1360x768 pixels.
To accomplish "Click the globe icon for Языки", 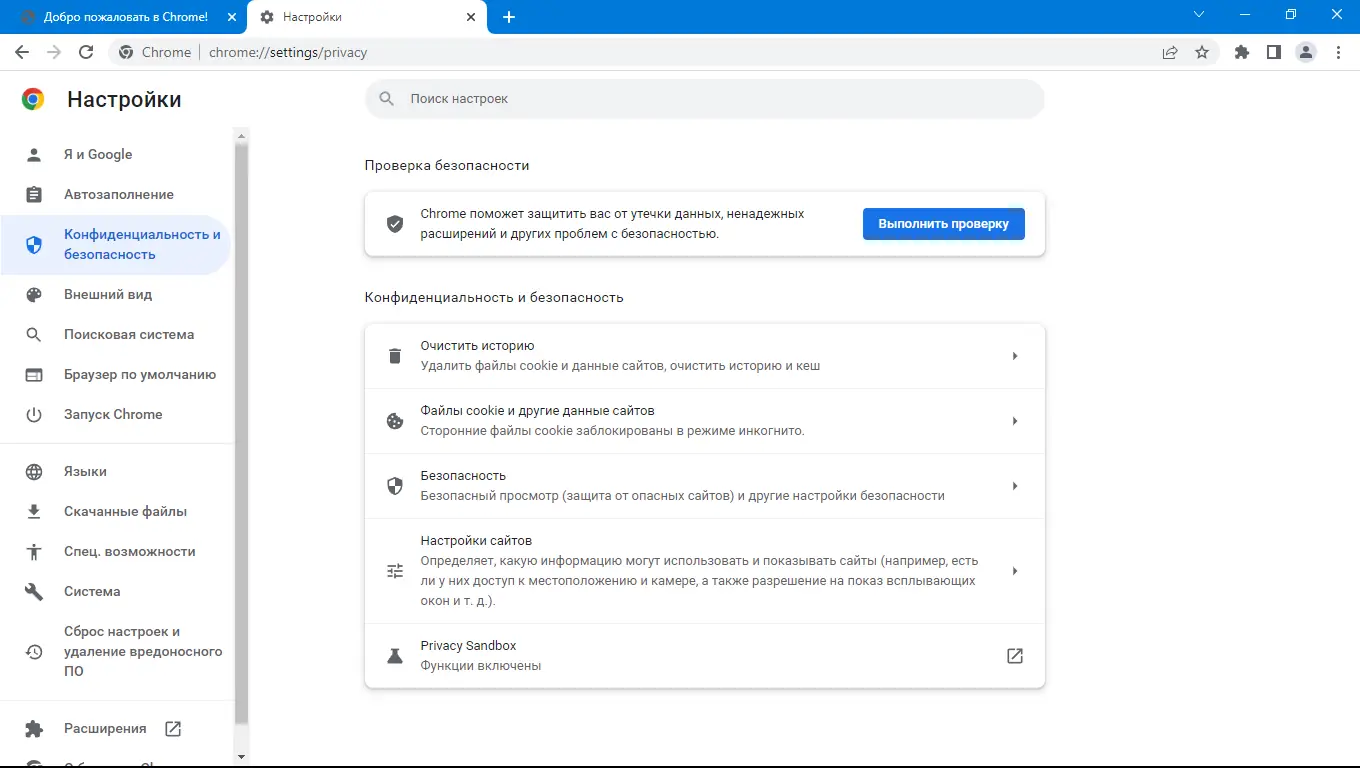I will pyautogui.click(x=34, y=471).
